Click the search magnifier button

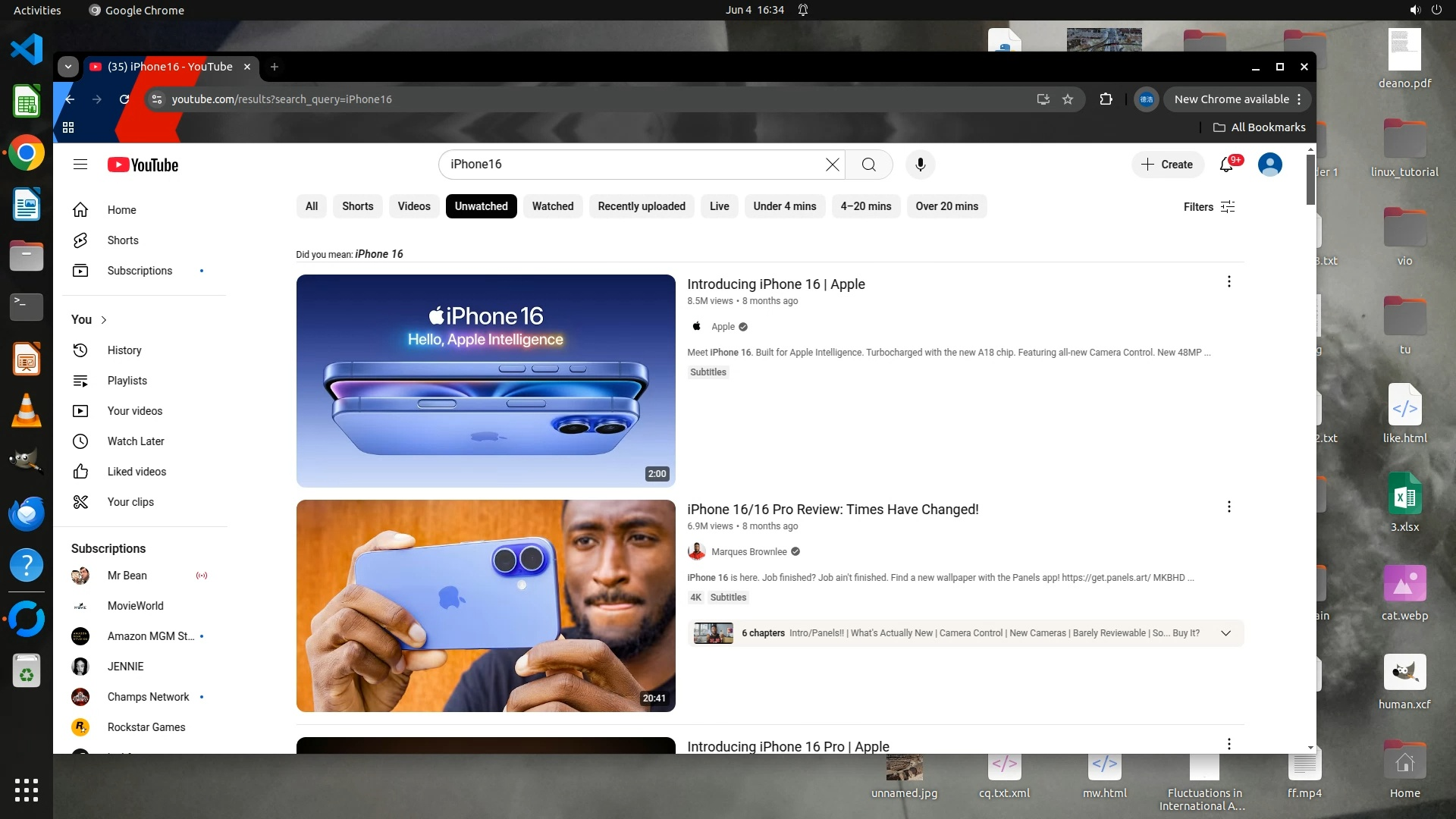coord(869,165)
